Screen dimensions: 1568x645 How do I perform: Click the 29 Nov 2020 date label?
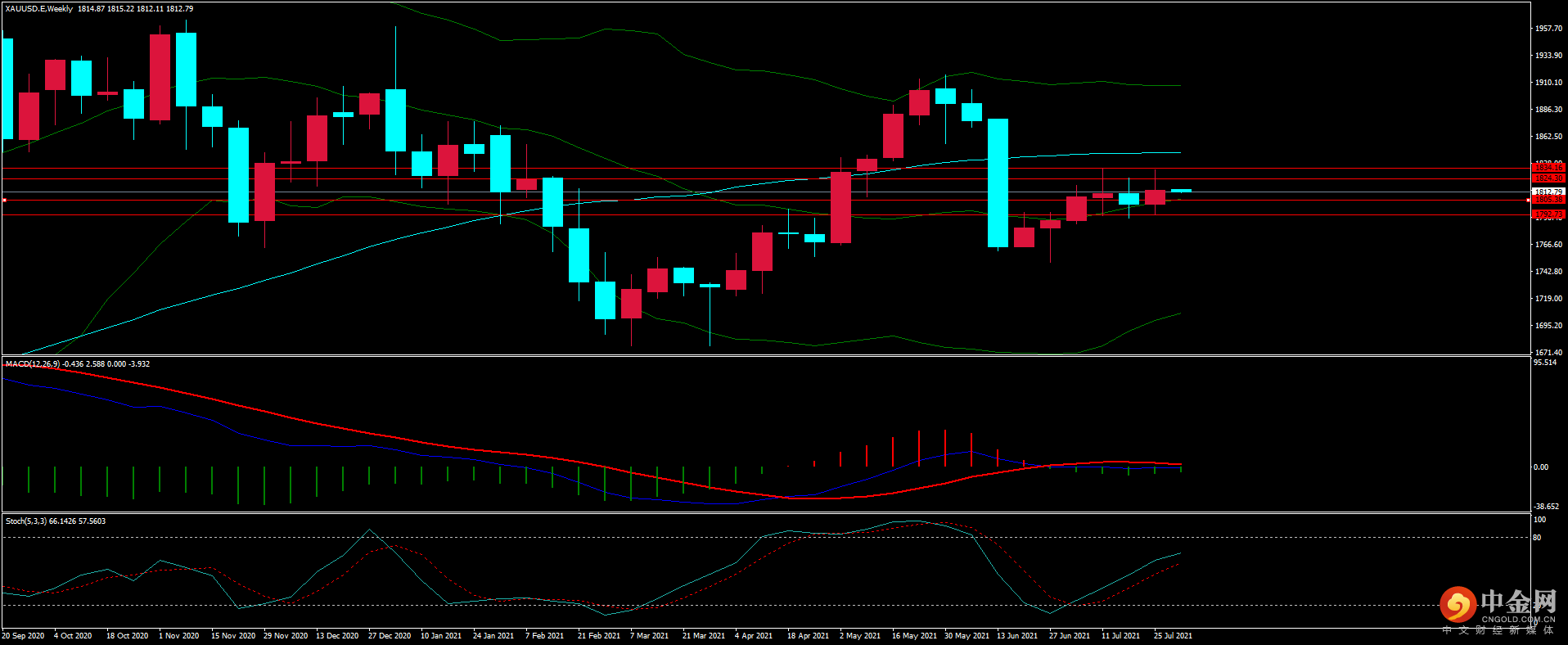[286, 636]
